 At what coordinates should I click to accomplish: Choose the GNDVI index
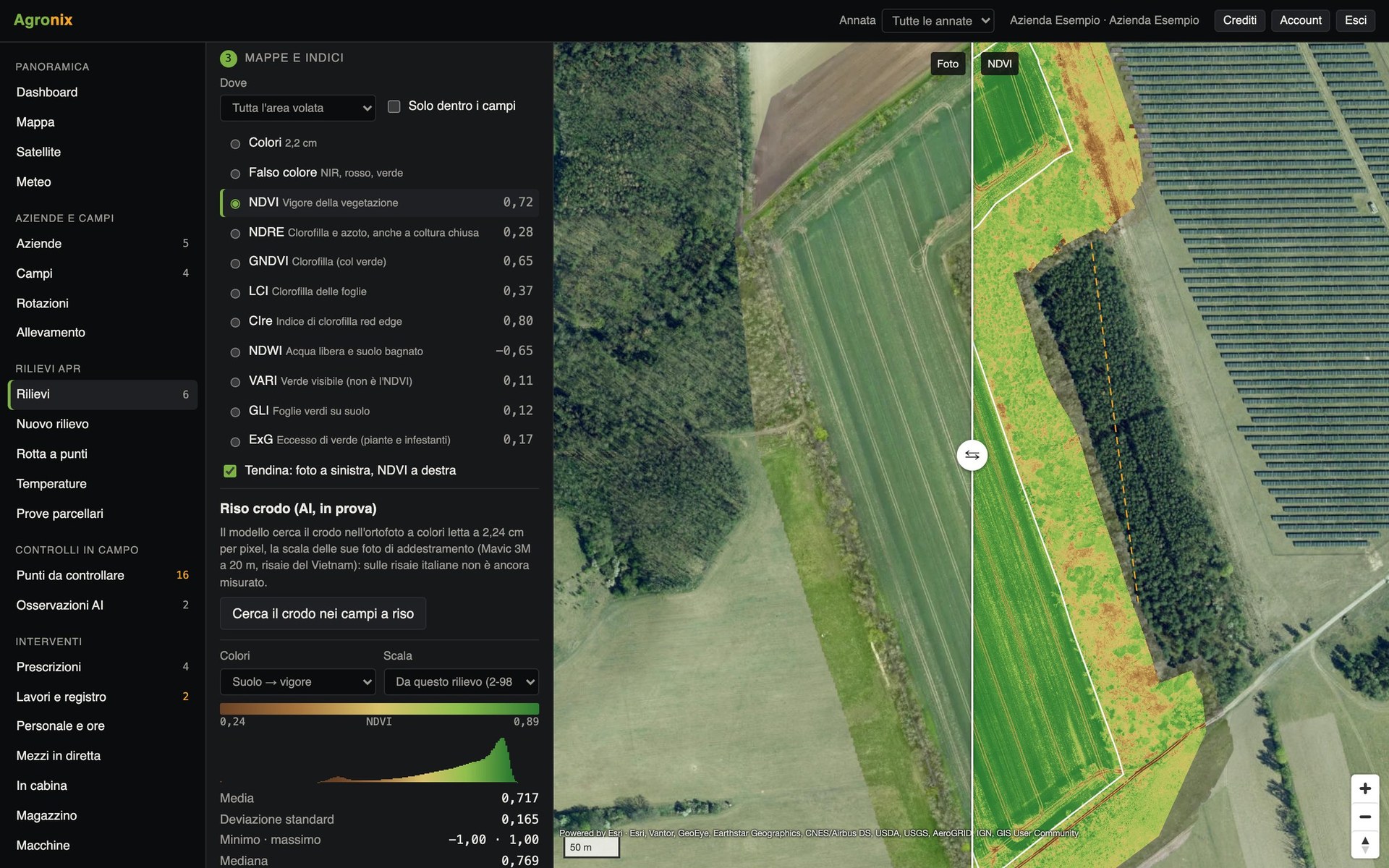pyautogui.click(x=235, y=263)
